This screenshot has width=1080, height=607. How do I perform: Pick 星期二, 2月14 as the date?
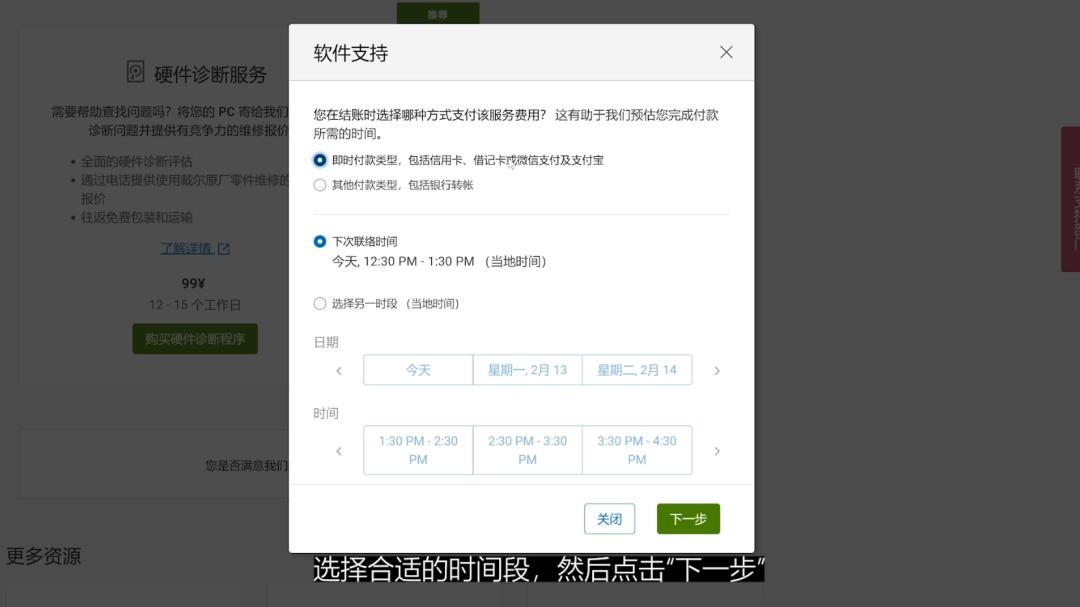click(x=637, y=370)
